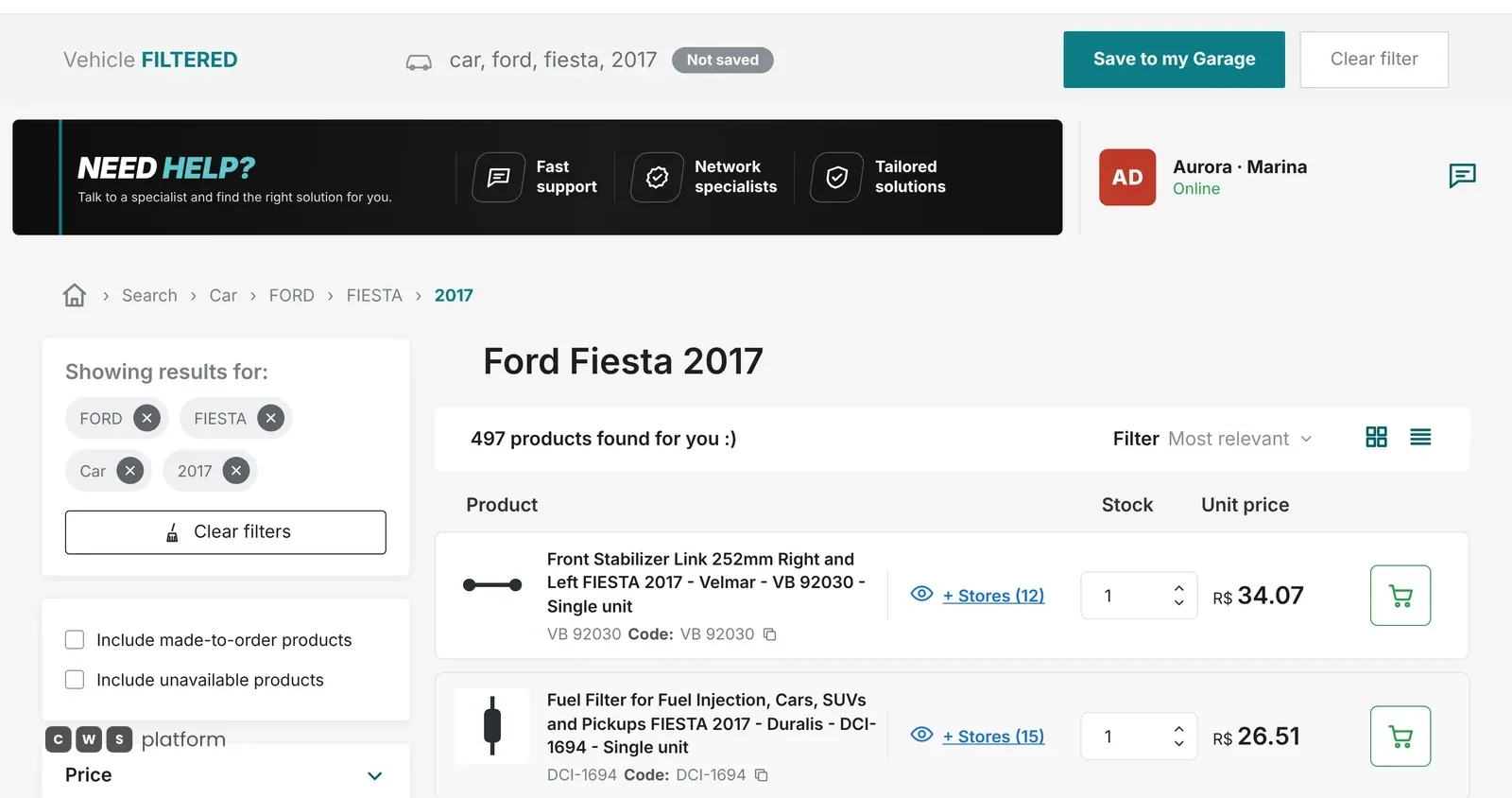Open + Stores (15) link
The height and width of the screenshot is (798, 1512).
tap(993, 737)
